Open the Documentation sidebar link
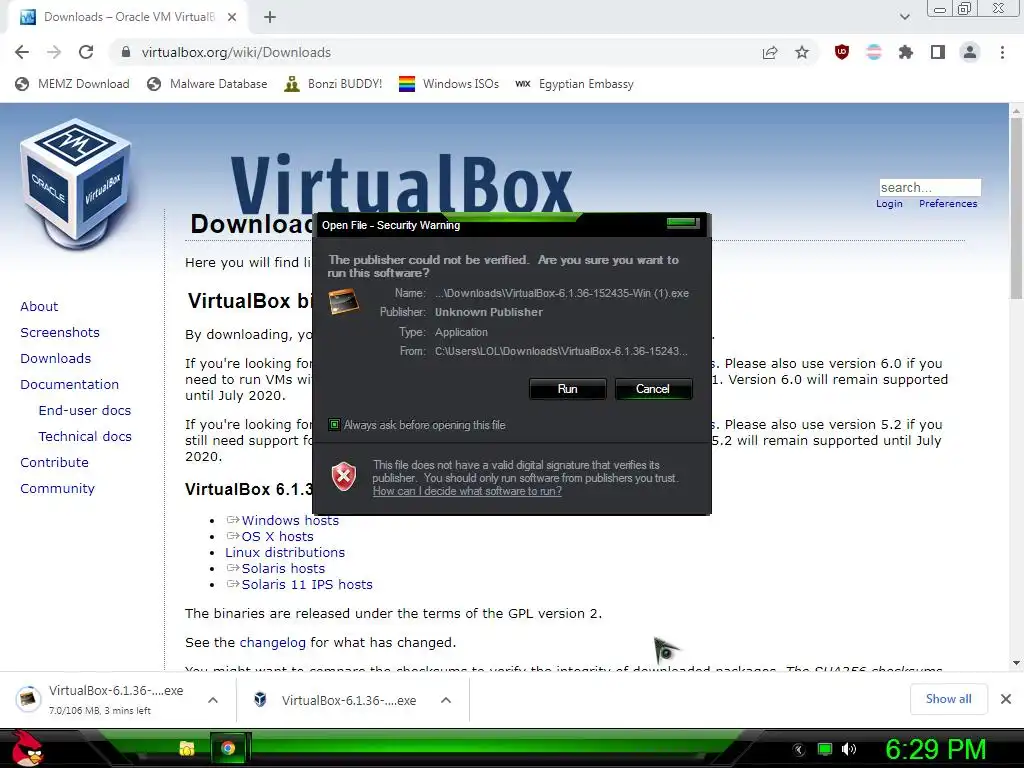This screenshot has height=768, width=1024. (x=69, y=385)
